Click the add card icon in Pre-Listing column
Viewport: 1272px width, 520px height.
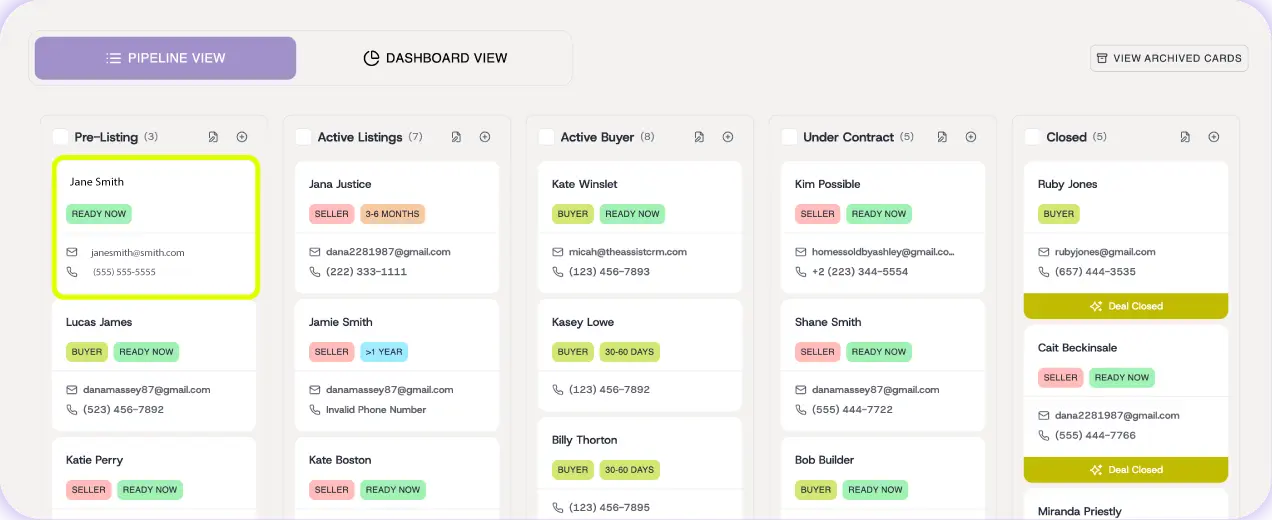242,137
